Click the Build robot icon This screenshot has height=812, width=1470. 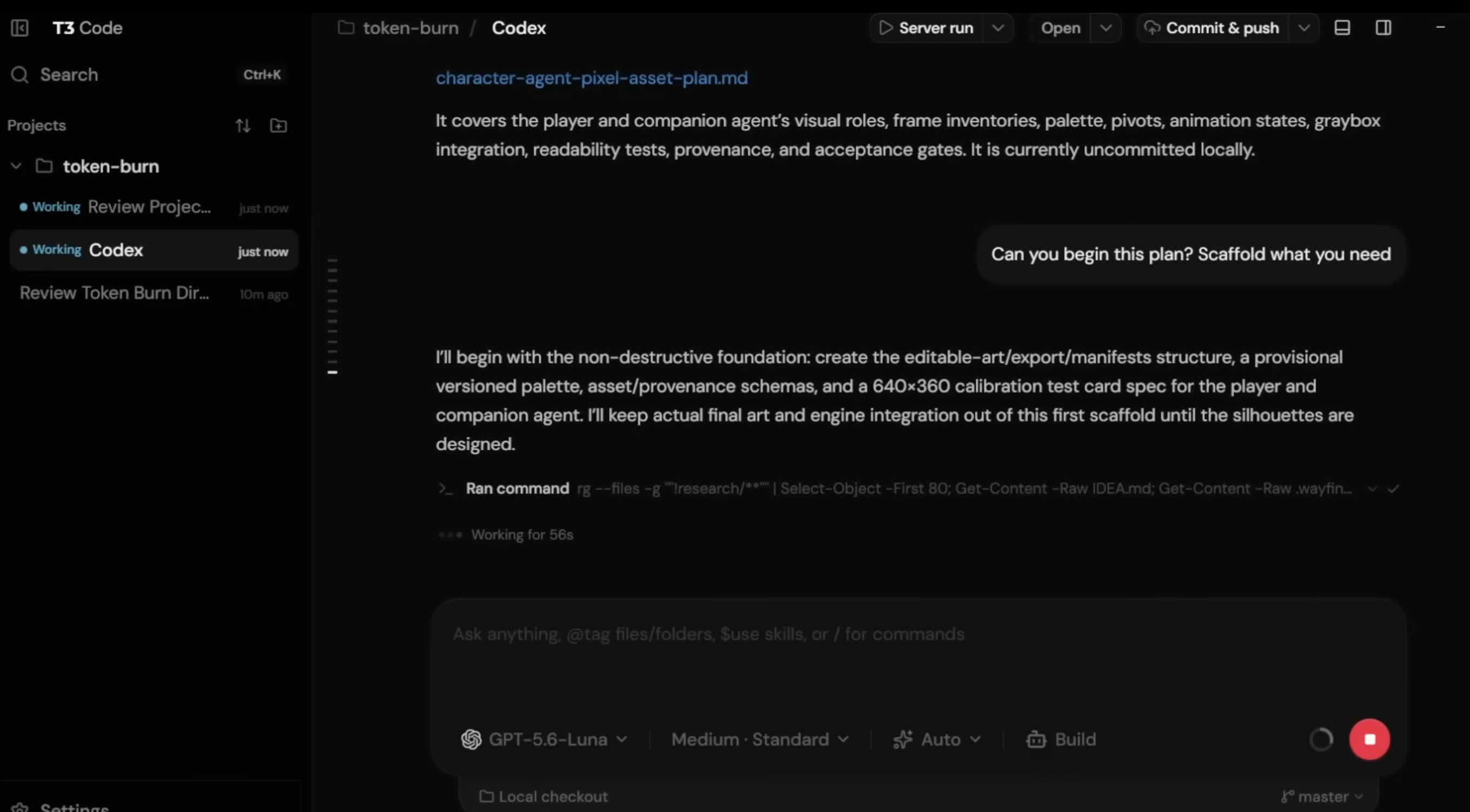(x=1036, y=740)
